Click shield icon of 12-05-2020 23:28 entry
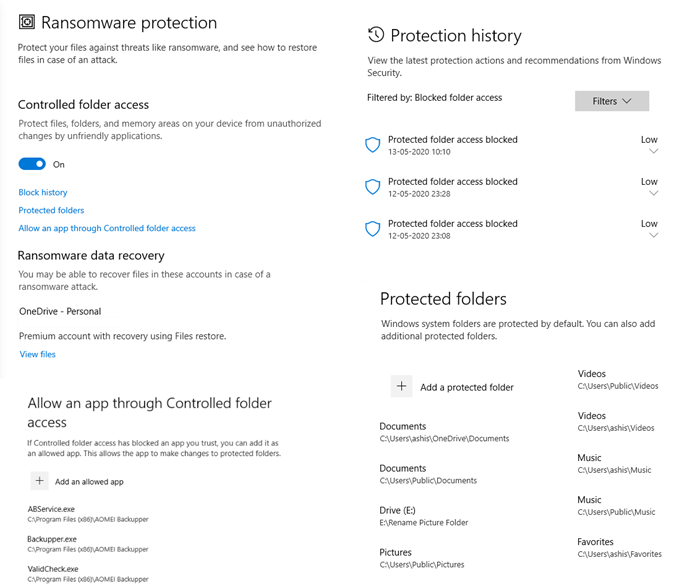 (x=373, y=187)
